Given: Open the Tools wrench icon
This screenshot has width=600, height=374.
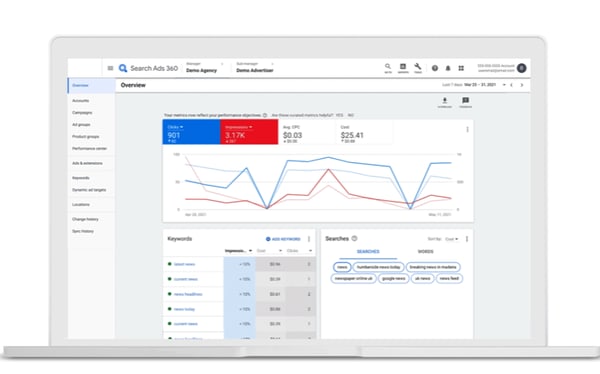Looking at the screenshot, I should [x=417, y=68].
